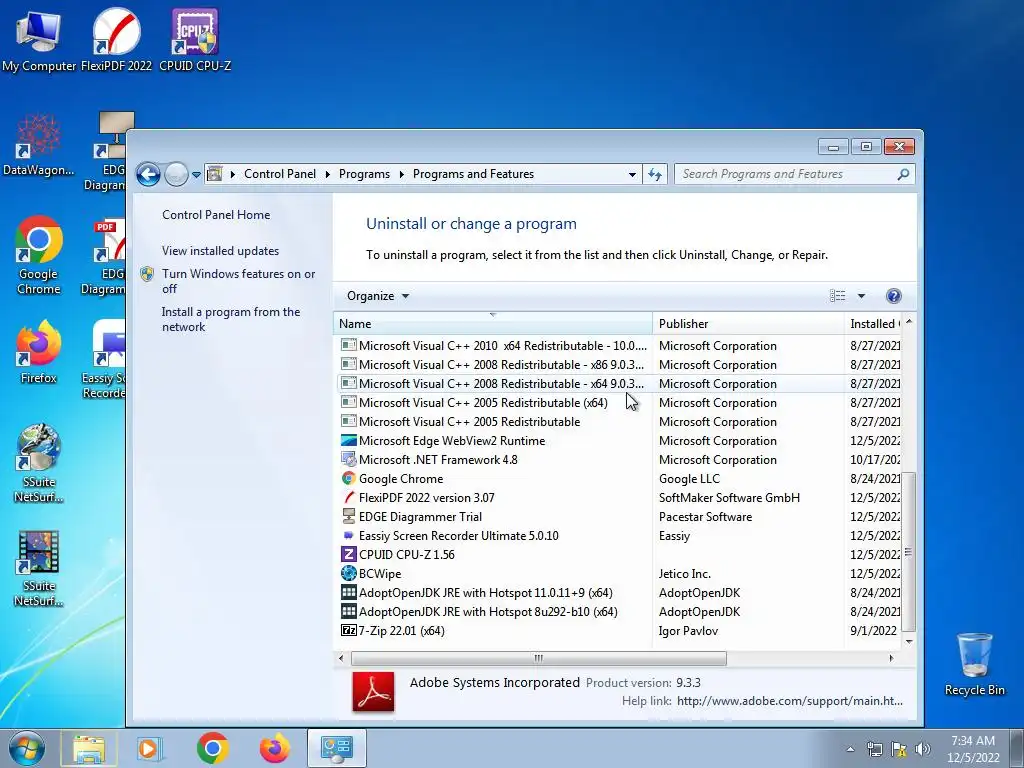
Task: Select AdoptOpenJDK JRE with Hotspot 8u292-b10
Action: point(618,612)
